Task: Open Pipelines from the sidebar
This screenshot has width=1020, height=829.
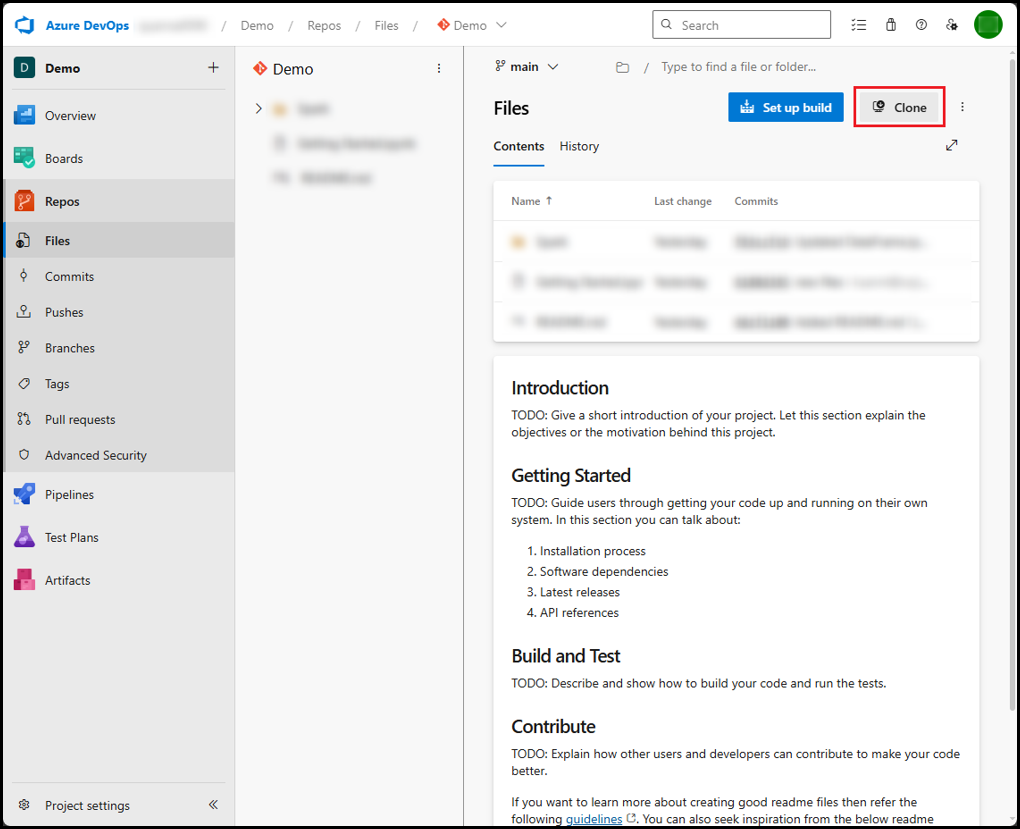Action: tap(69, 494)
